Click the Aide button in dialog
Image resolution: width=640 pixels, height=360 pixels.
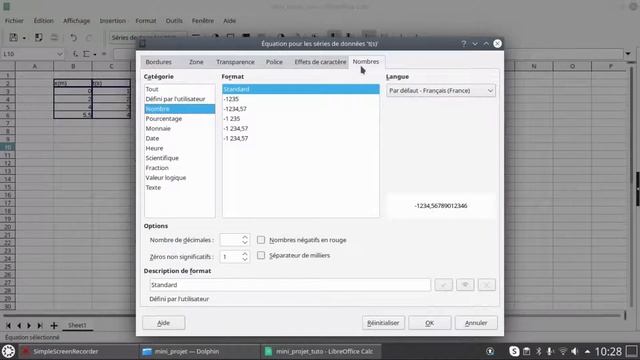pyautogui.click(x=163, y=323)
